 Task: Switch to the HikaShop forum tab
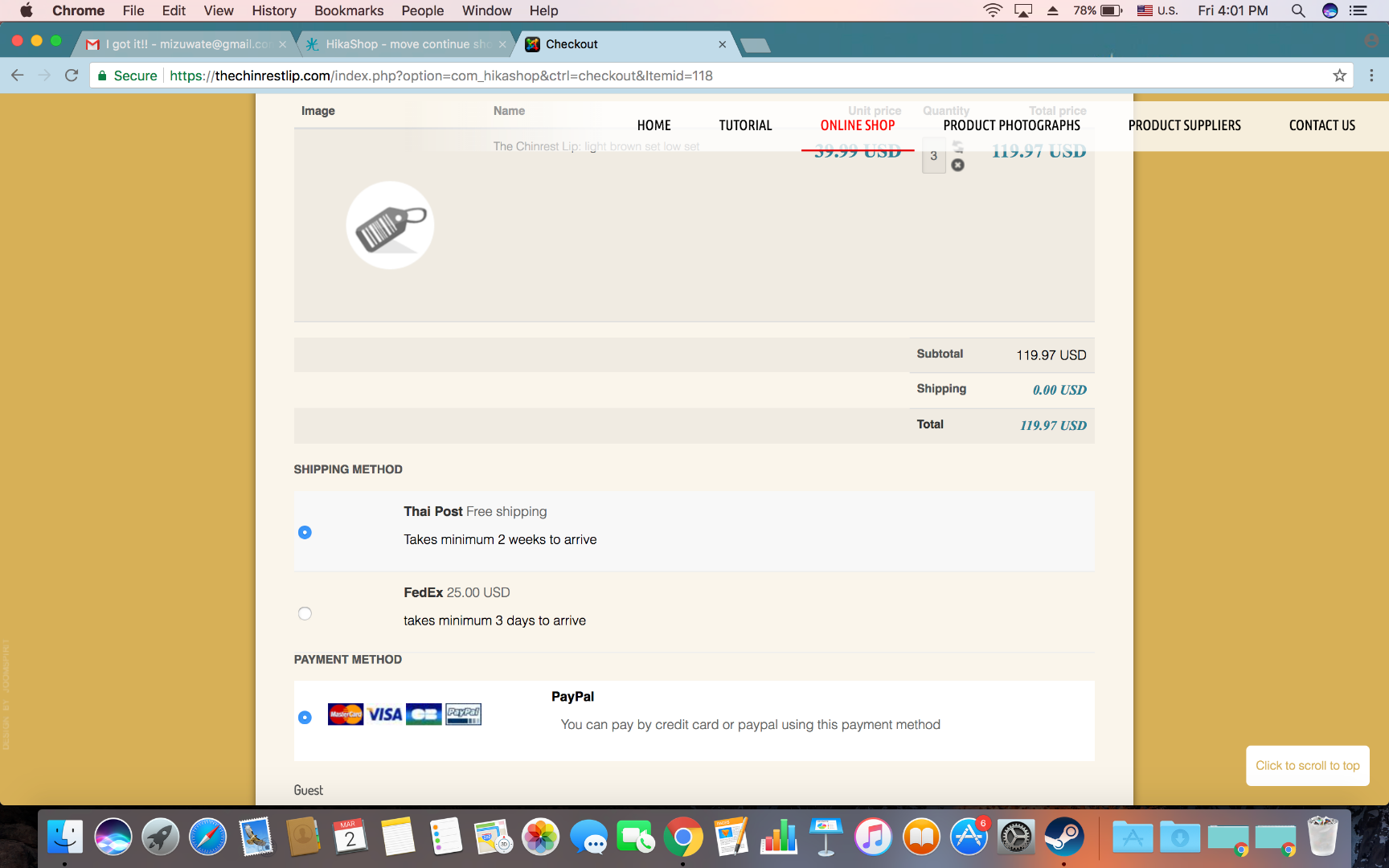point(407,44)
